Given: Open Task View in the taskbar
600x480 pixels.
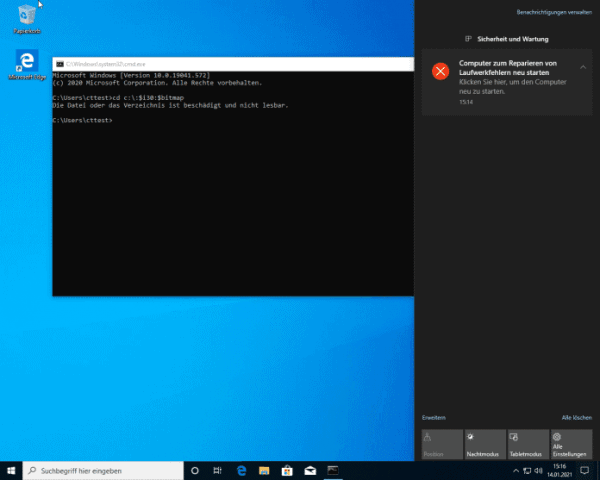Looking at the screenshot, I should [x=218, y=470].
